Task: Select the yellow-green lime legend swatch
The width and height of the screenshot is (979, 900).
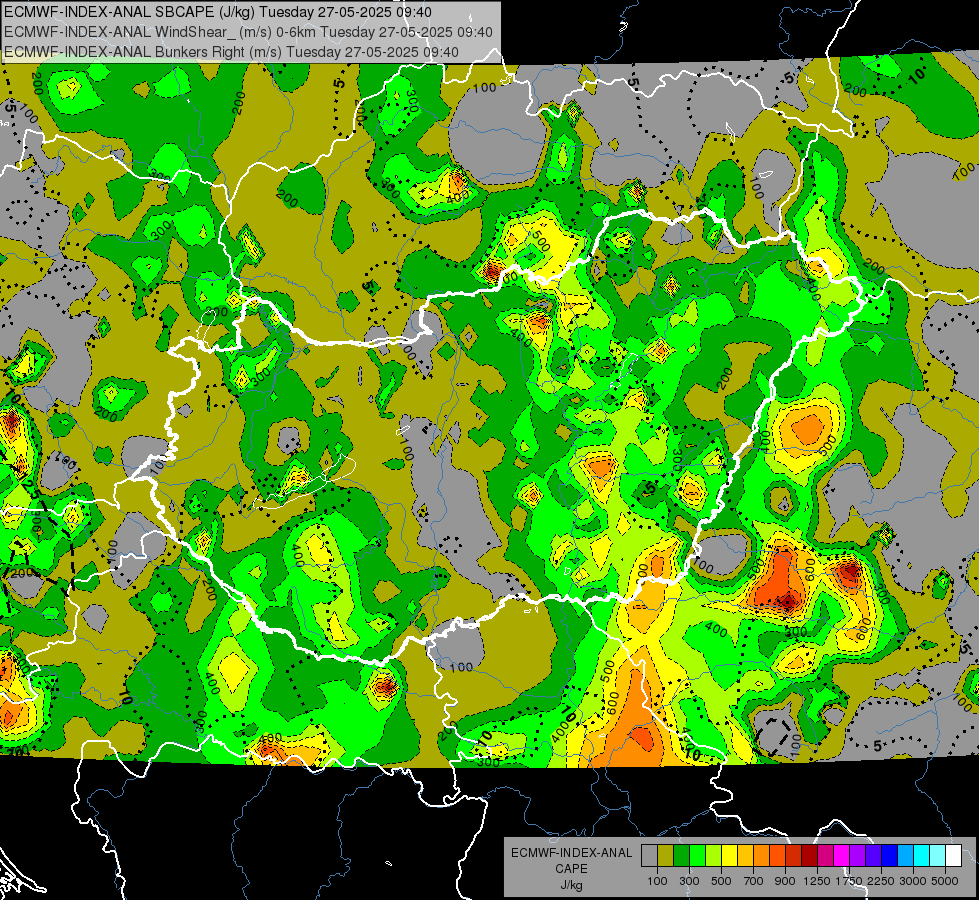Action: pos(713,855)
